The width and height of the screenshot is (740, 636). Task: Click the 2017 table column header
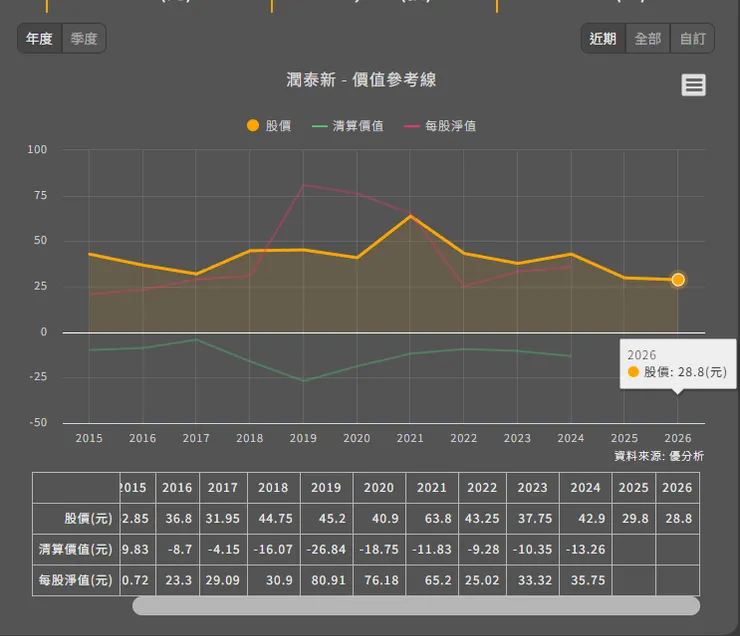223,487
